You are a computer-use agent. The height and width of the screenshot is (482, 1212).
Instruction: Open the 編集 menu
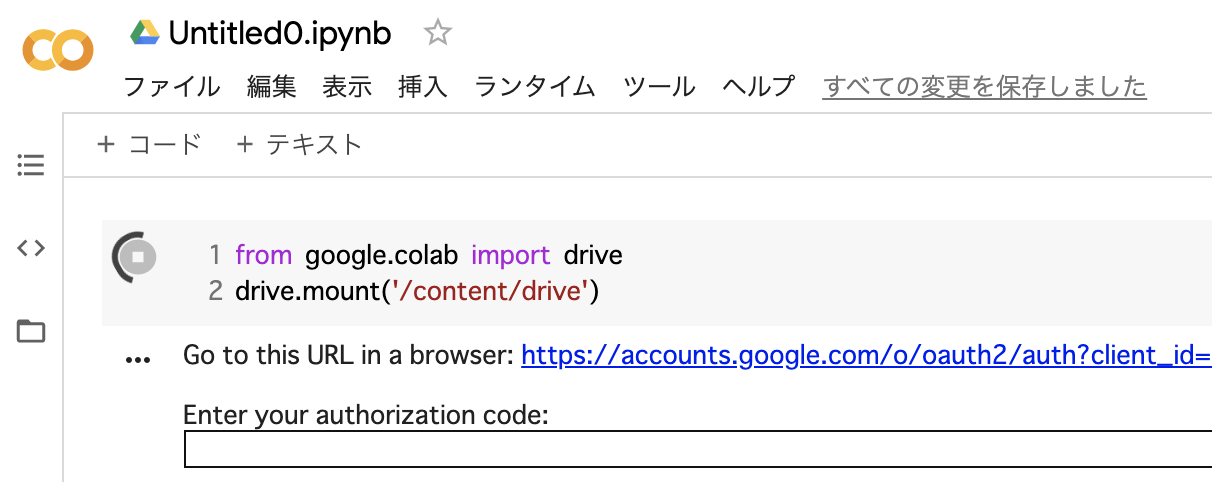click(x=272, y=87)
